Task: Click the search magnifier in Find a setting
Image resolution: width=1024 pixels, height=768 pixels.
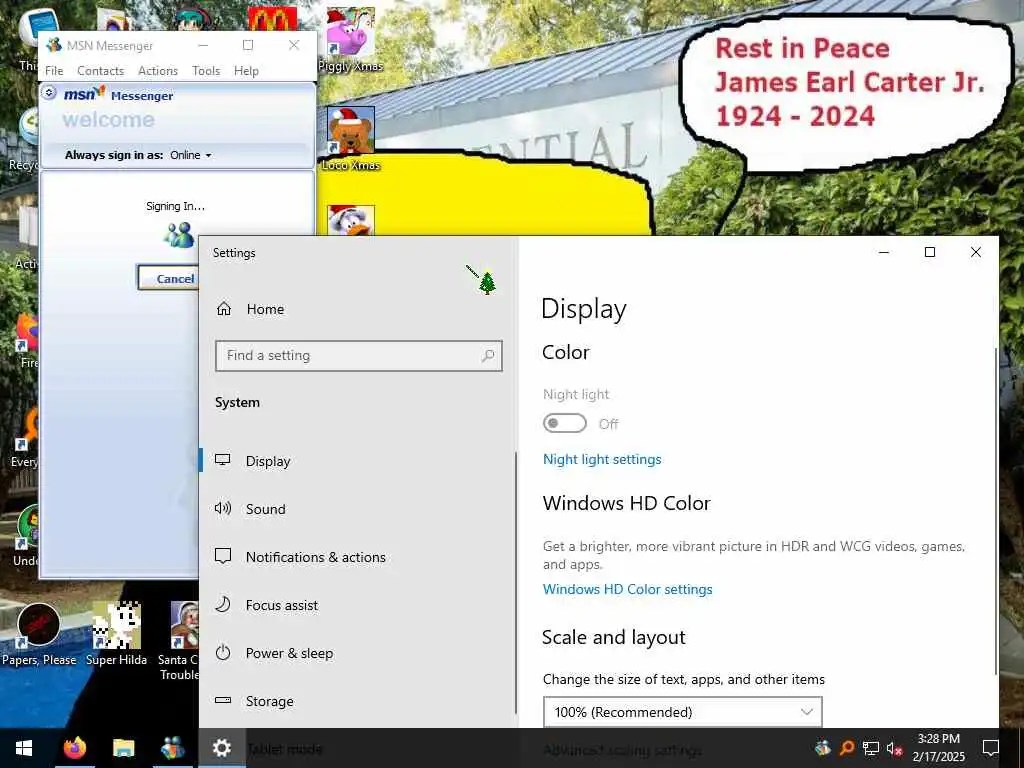Action: (x=488, y=355)
